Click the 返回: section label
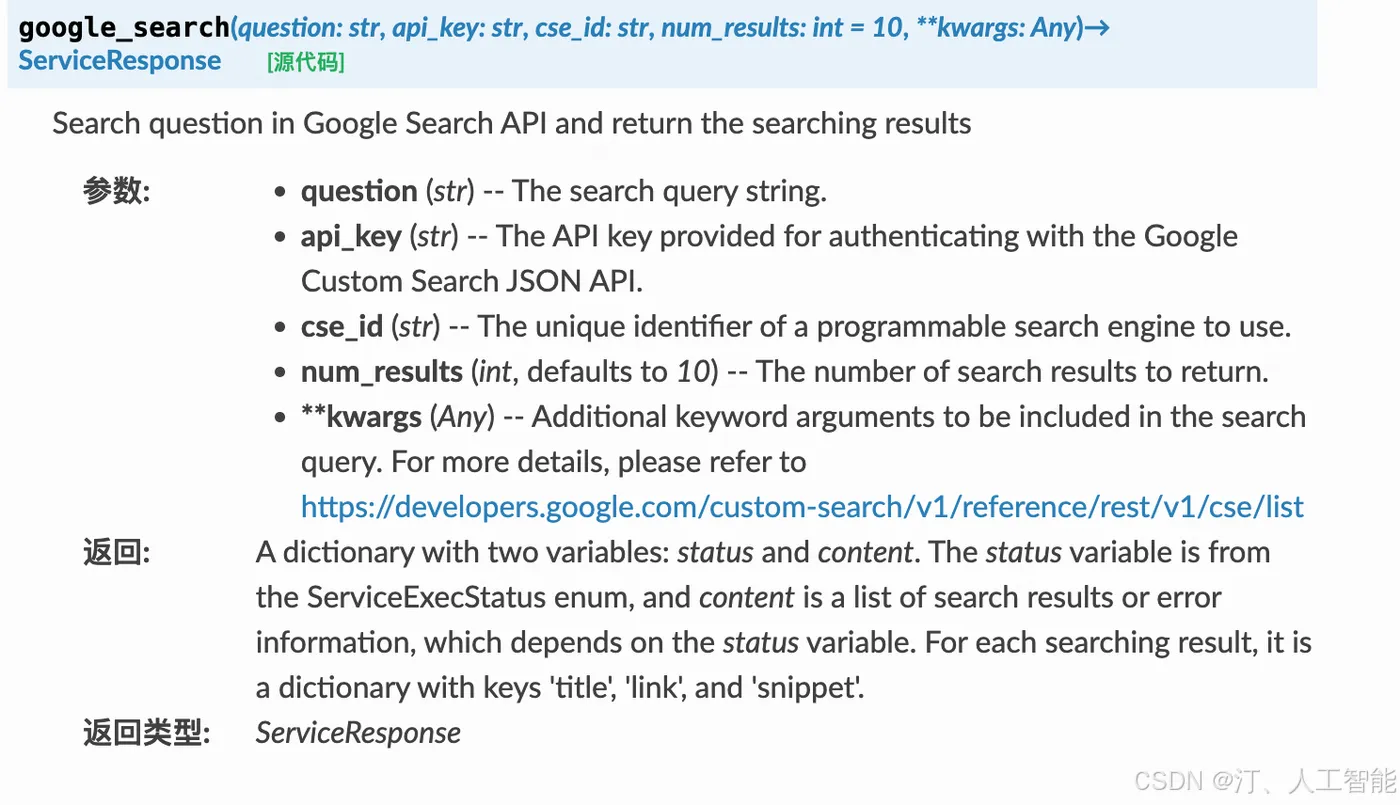The width and height of the screenshot is (1400, 805). [x=116, y=552]
